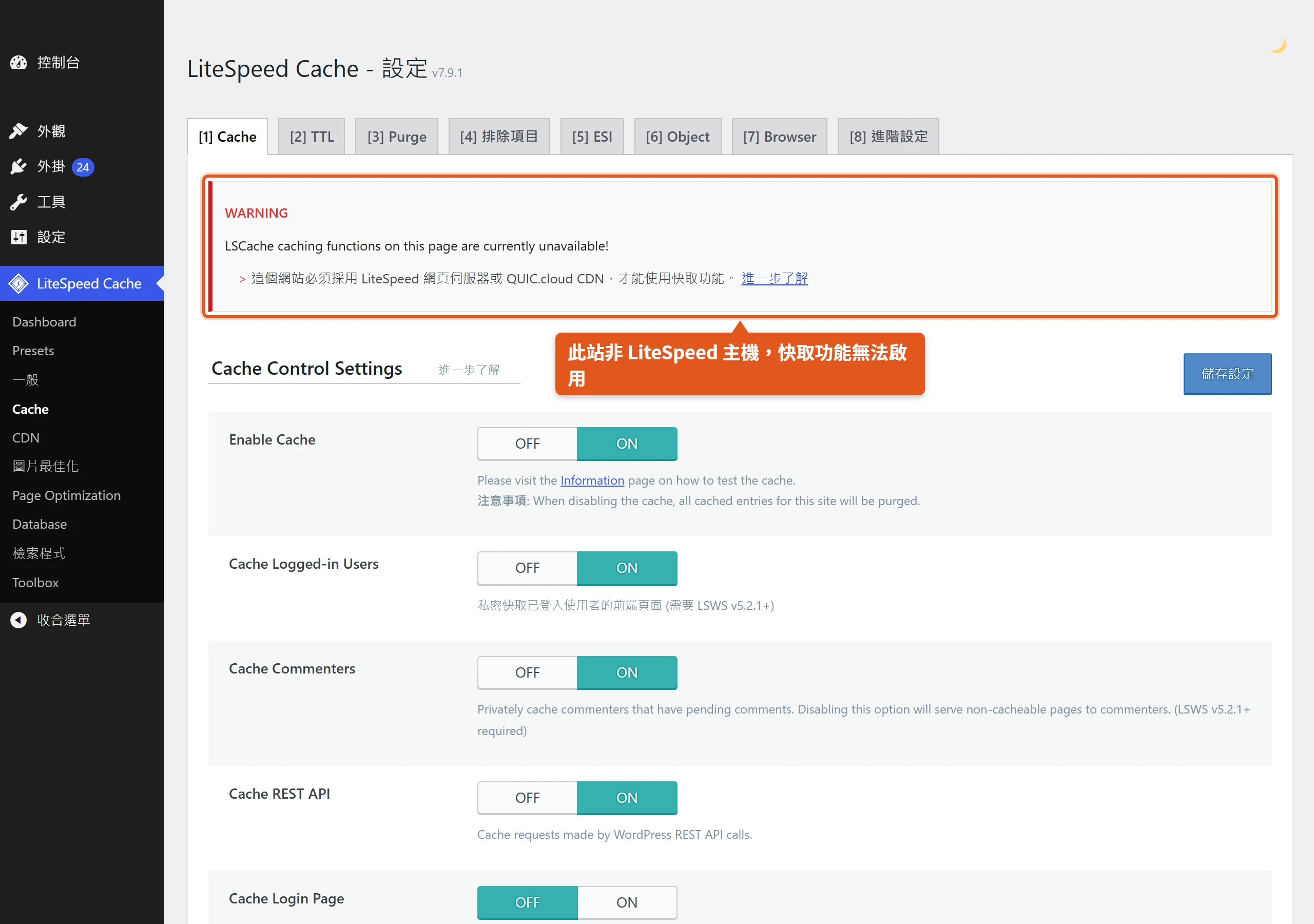Set Cache Commenters to ON
Viewport: 1314px width, 924px height.
(627, 672)
